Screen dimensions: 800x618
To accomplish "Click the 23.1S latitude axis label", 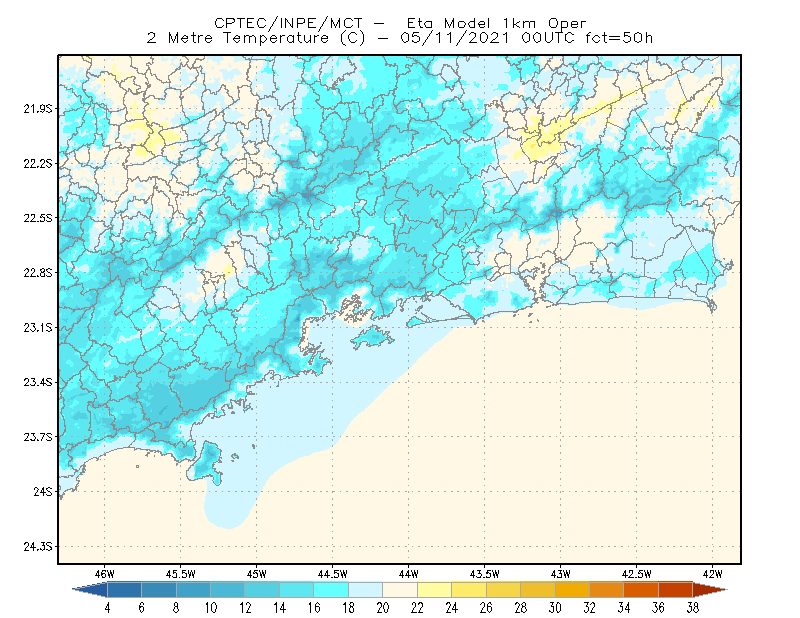I will pyautogui.click(x=37, y=327).
